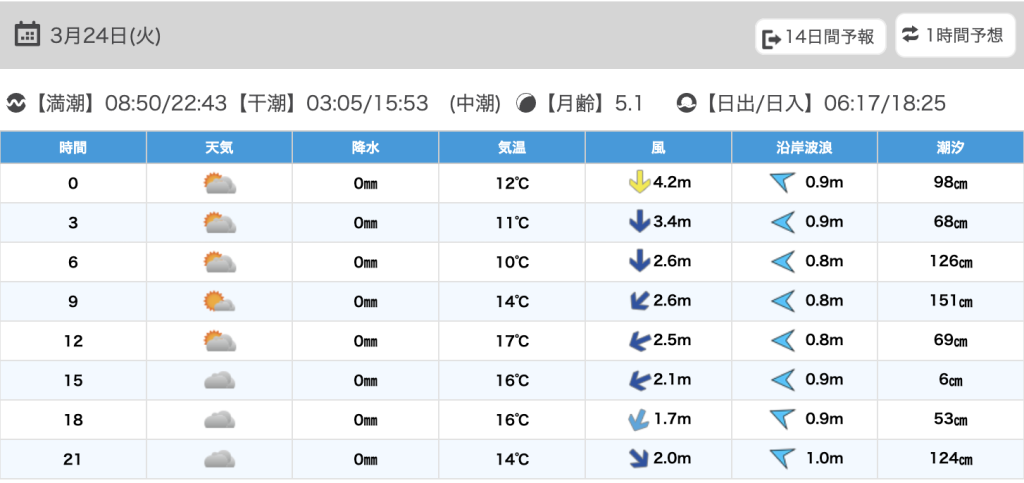The height and width of the screenshot is (483, 1024).
Task: Click the 17℃ temperature cell
Action: (512, 341)
